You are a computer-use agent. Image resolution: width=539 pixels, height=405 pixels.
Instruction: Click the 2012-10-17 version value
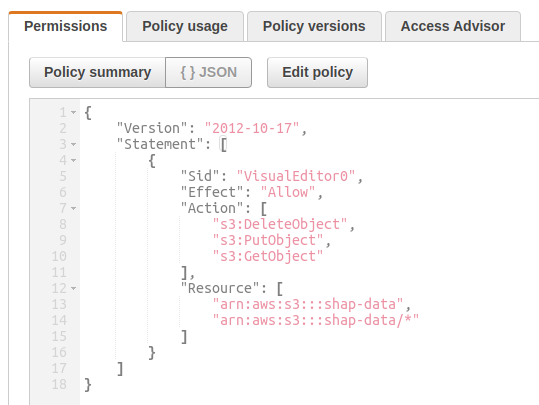pyautogui.click(x=252, y=128)
